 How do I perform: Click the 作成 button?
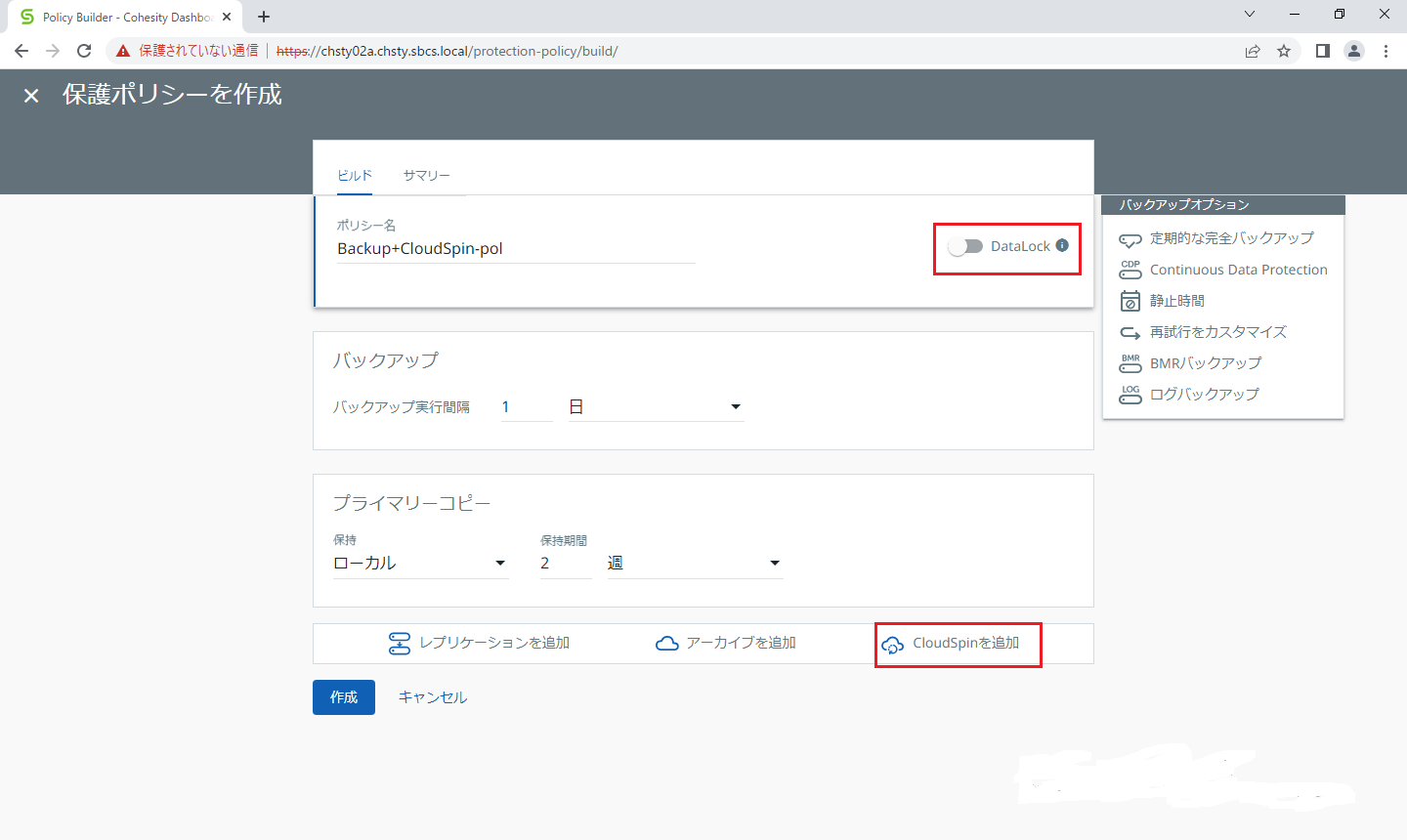(344, 697)
